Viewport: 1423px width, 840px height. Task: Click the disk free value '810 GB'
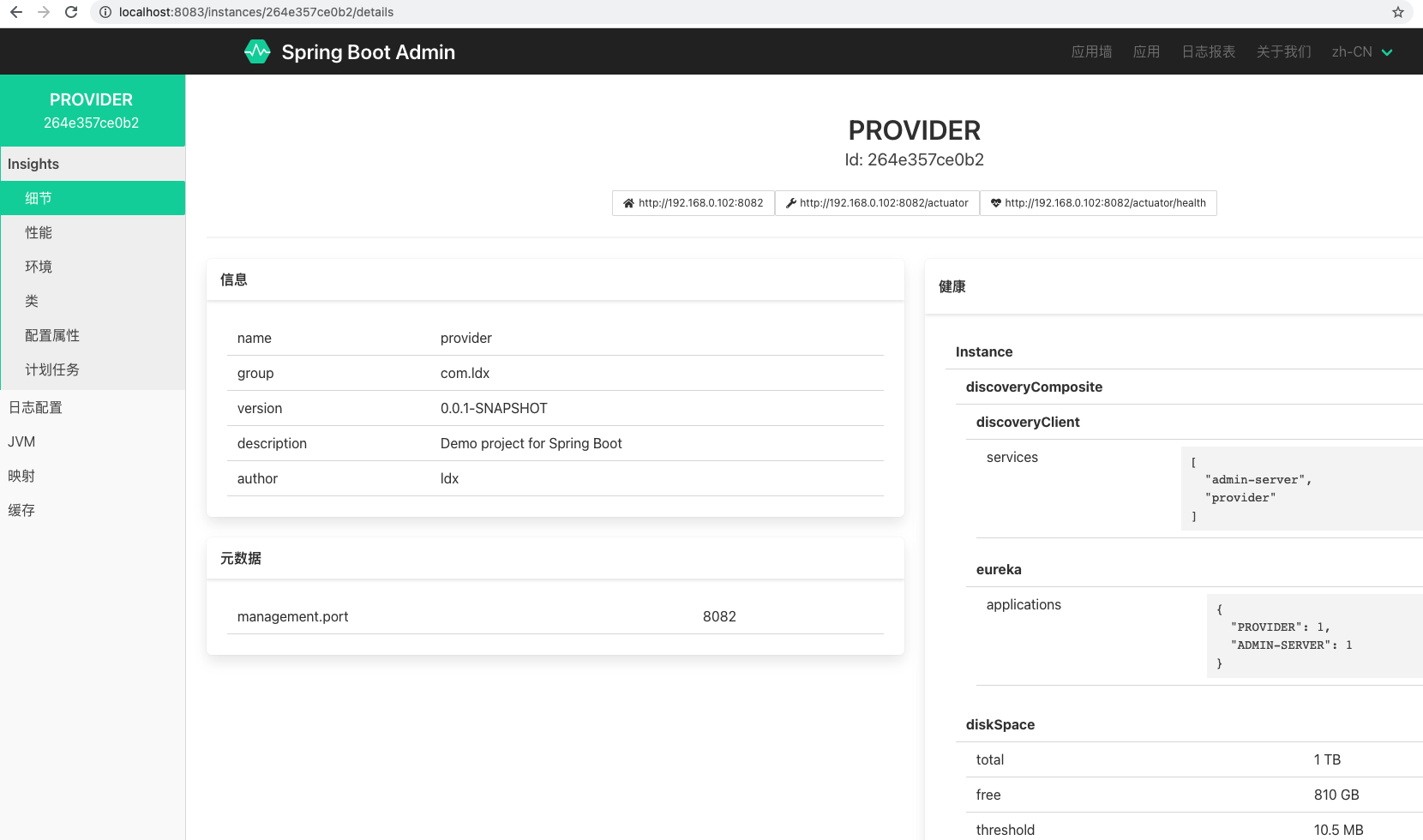click(1336, 795)
